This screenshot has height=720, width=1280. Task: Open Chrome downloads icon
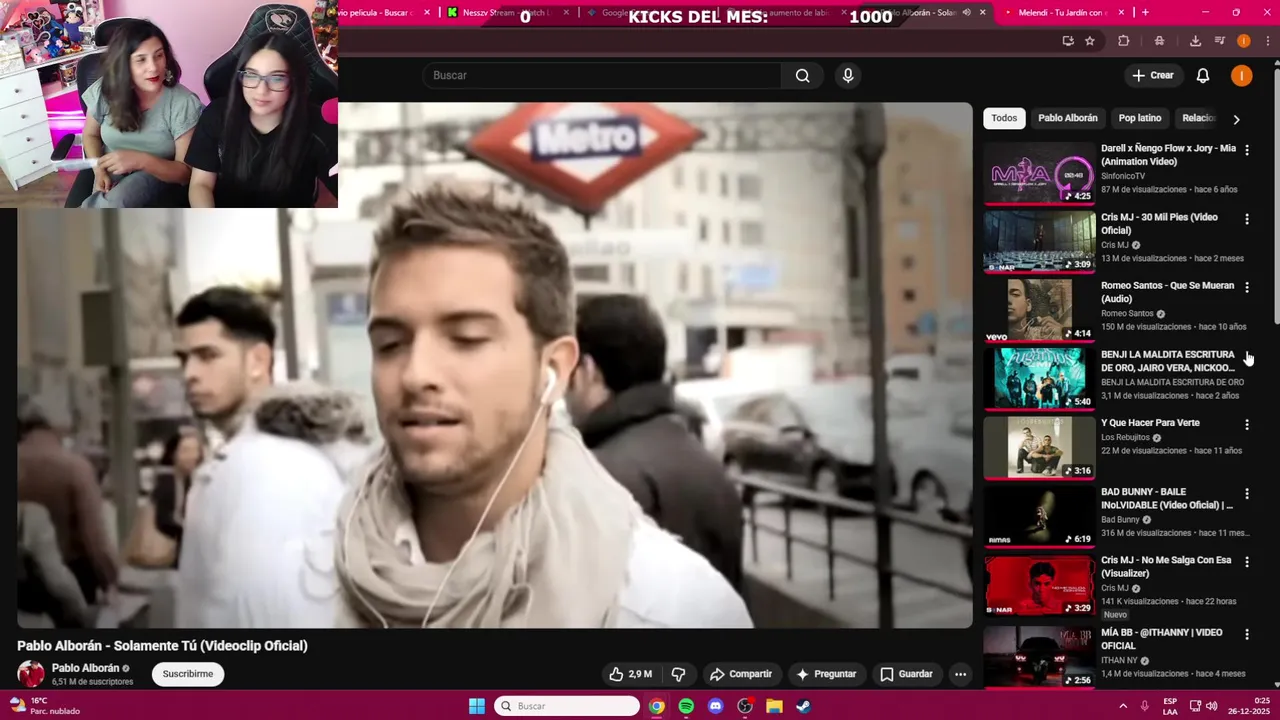1195,41
